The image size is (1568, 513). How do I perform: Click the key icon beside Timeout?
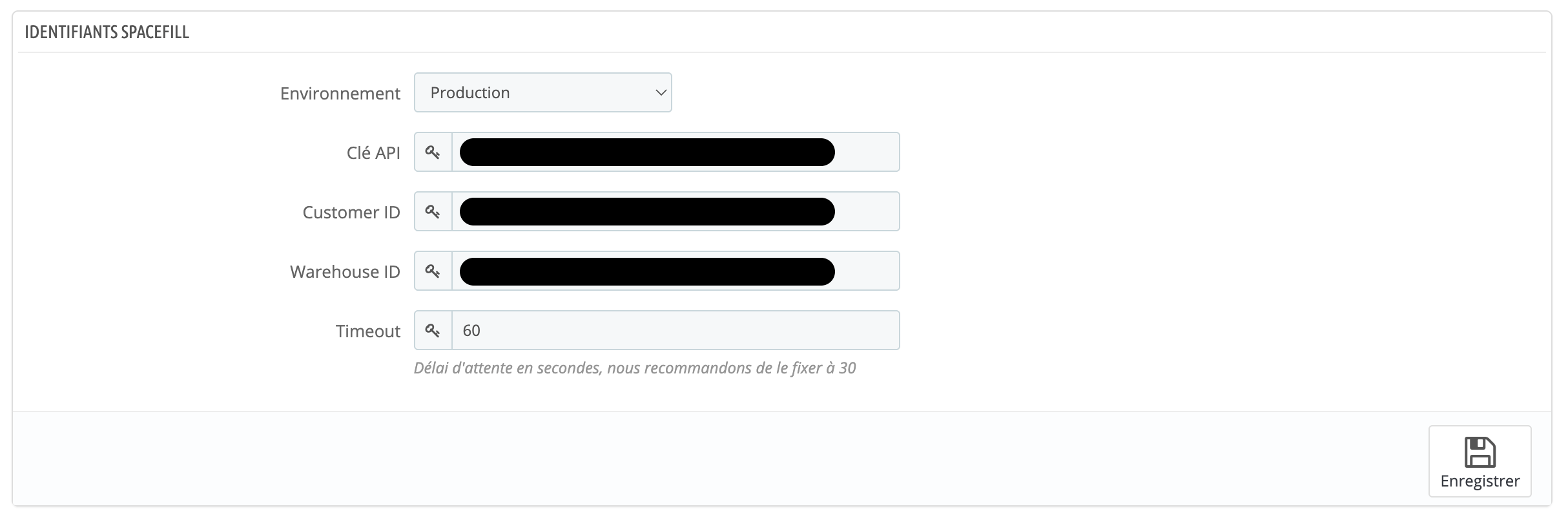tap(433, 331)
